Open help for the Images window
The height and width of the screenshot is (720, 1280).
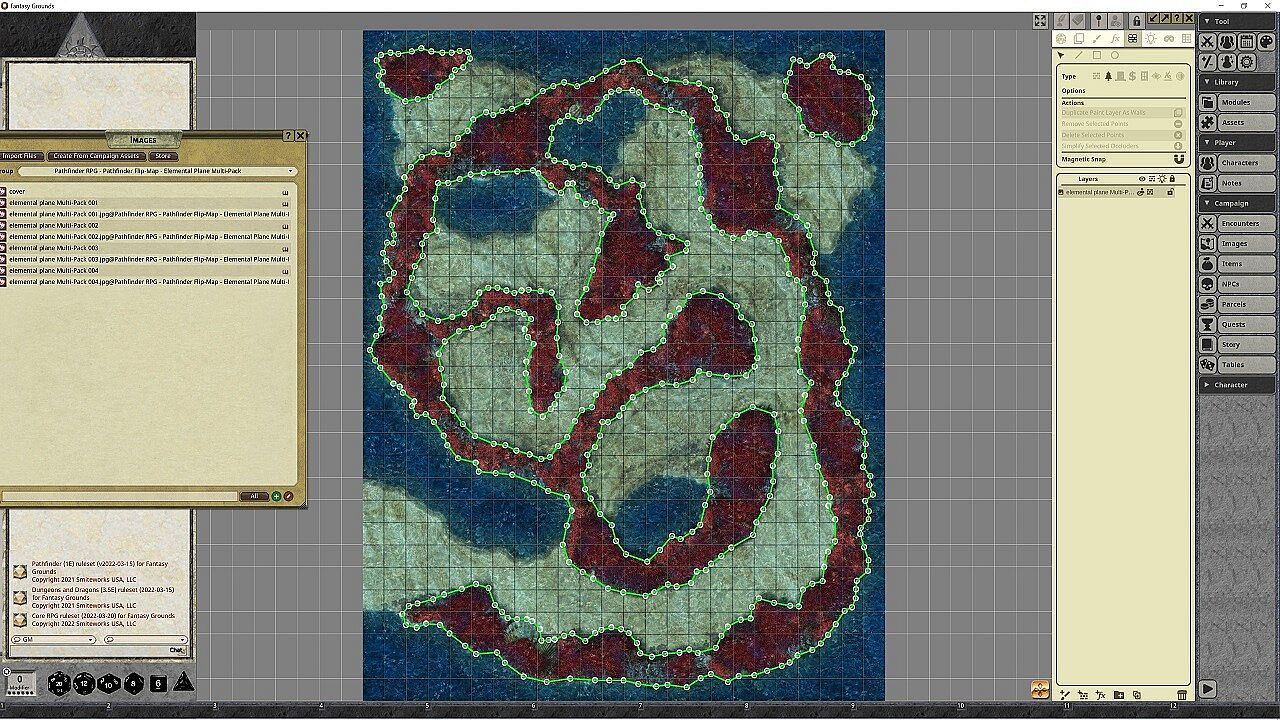pos(288,135)
